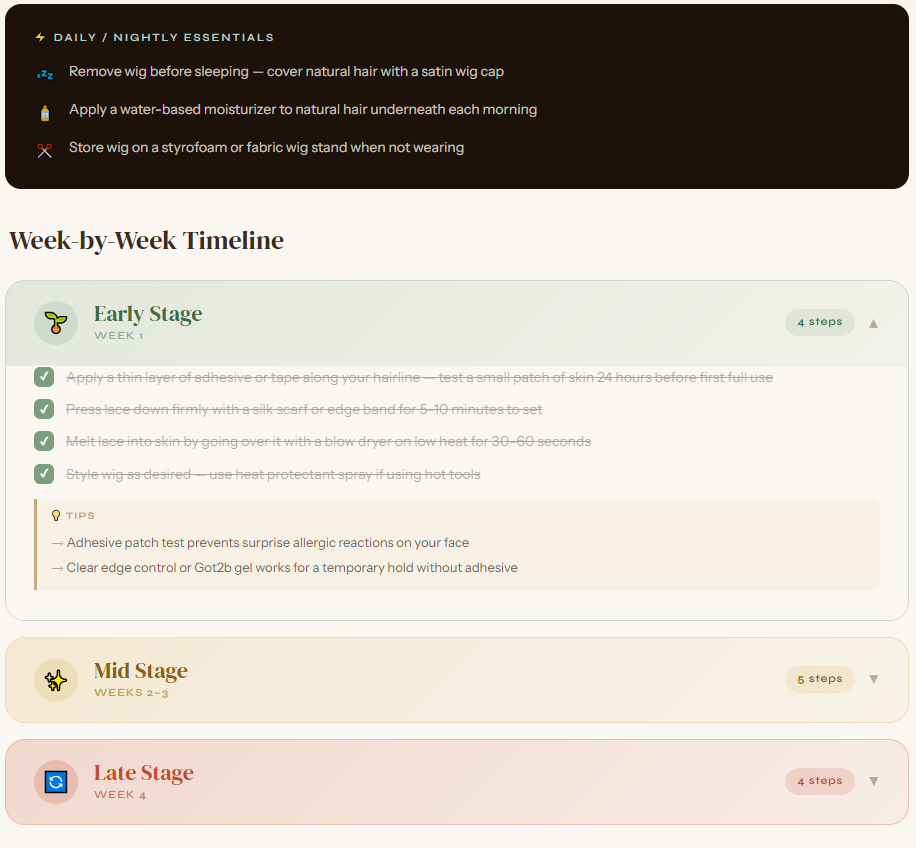Uncheck the press lace down firmly step
Viewport: 916px width, 848px height.
click(x=44, y=409)
